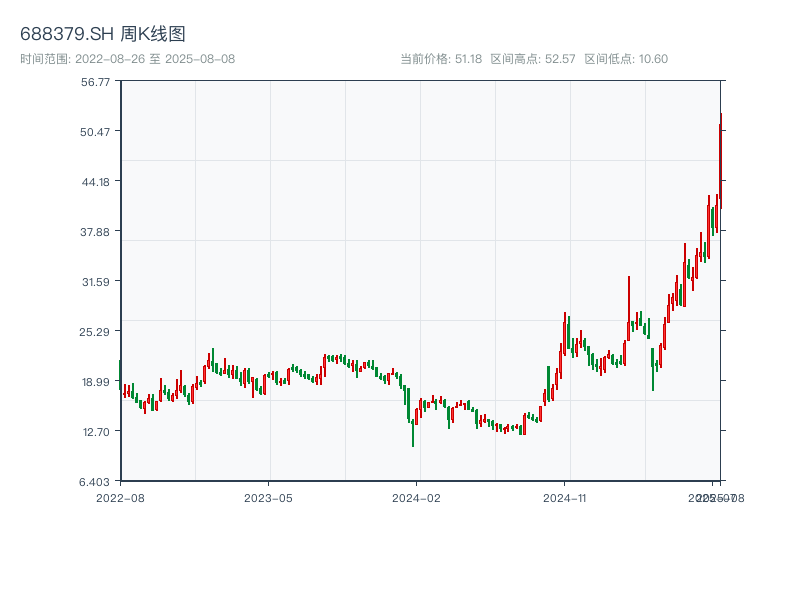Screen dimensions: 800x600
Task: Pick the 2024-11 x-axis date label
Action: 565,497
